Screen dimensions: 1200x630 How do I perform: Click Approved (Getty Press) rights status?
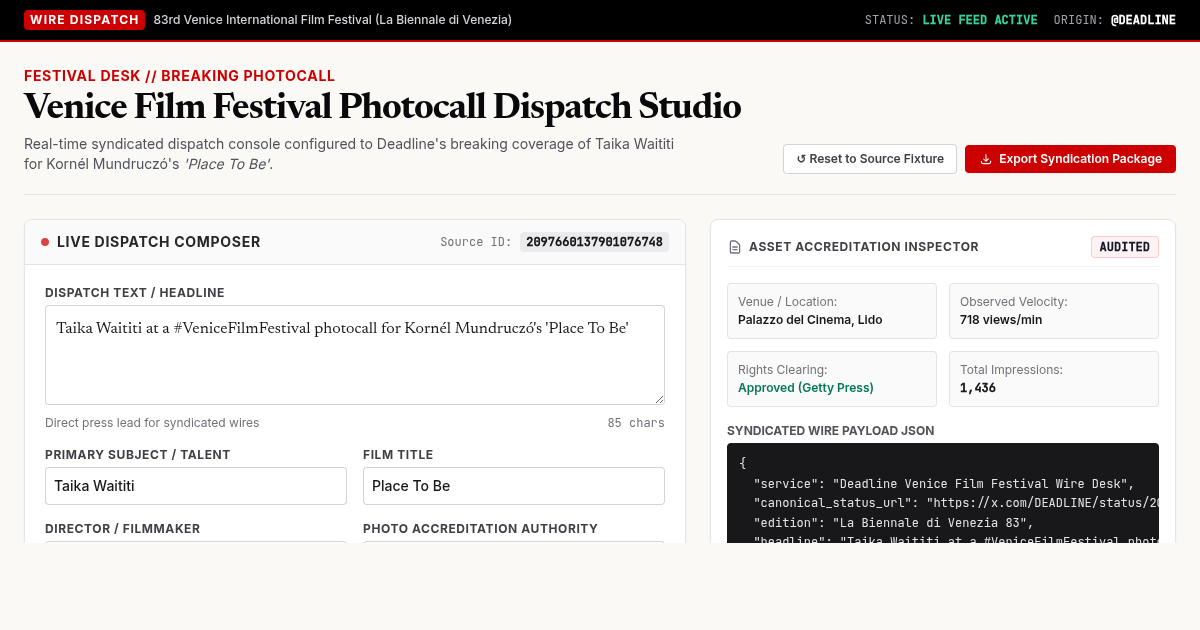click(x=806, y=388)
